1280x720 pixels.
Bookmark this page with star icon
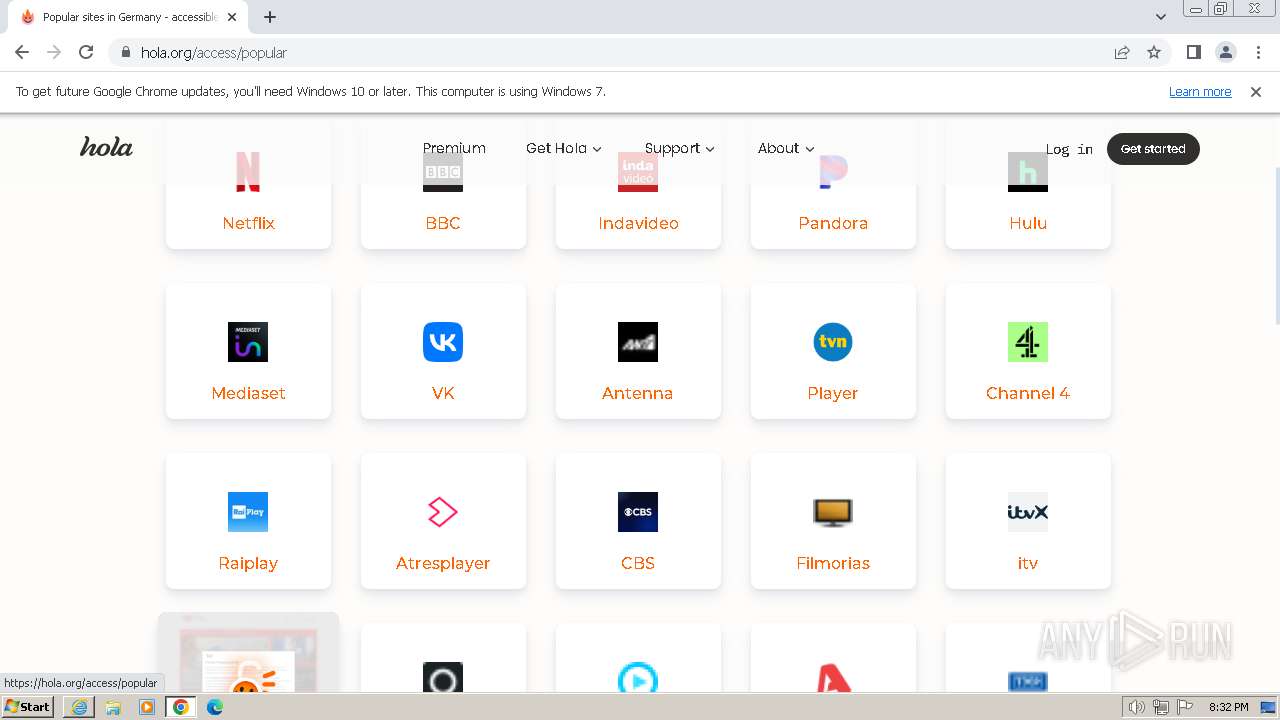coord(1154,52)
